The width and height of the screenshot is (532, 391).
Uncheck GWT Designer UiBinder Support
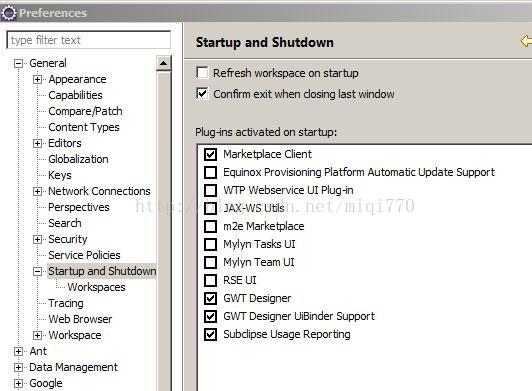pyautogui.click(x=210, y=316)
